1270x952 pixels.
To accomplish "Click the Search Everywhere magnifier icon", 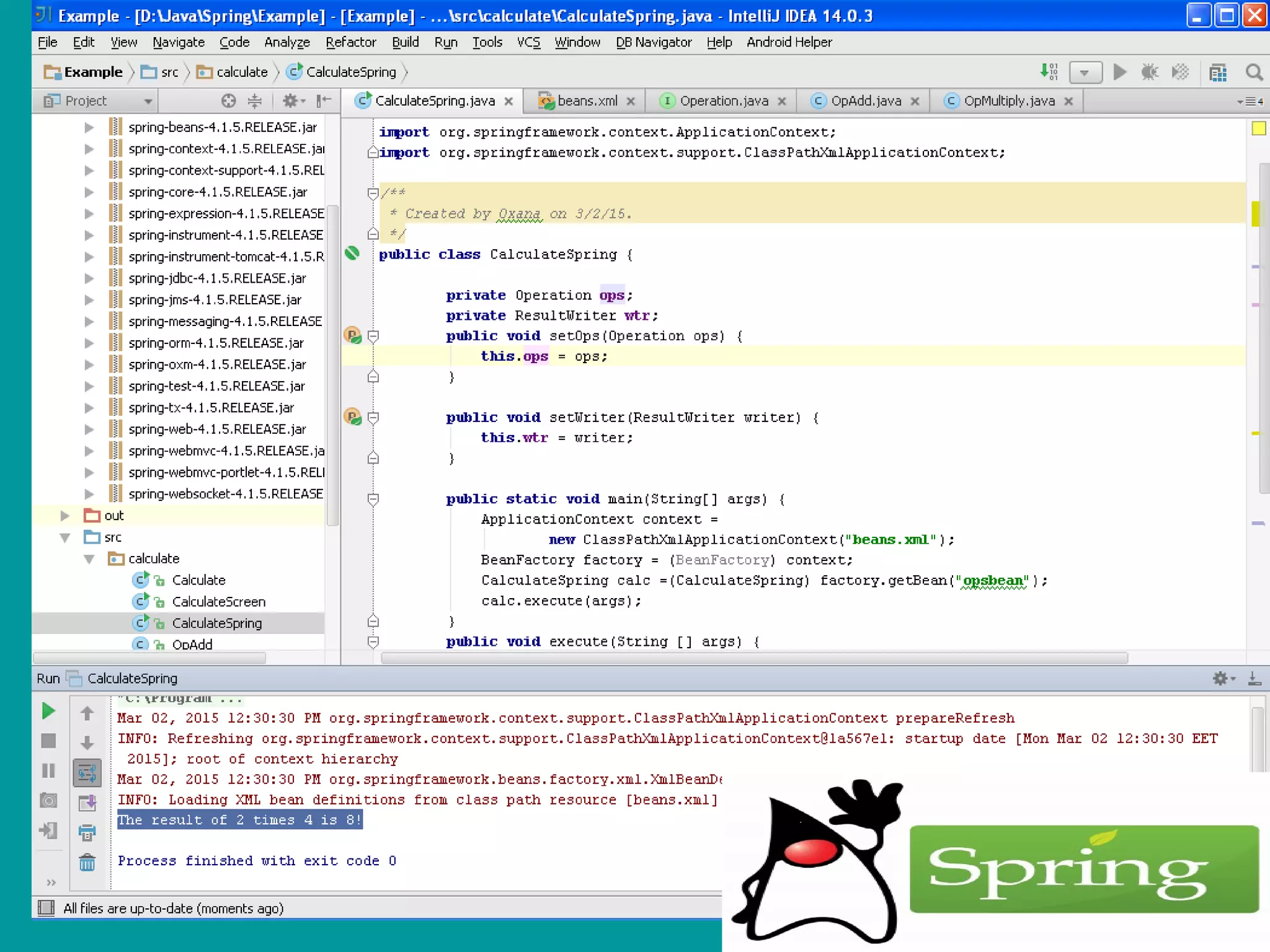I will click(x=1254, y=73).
